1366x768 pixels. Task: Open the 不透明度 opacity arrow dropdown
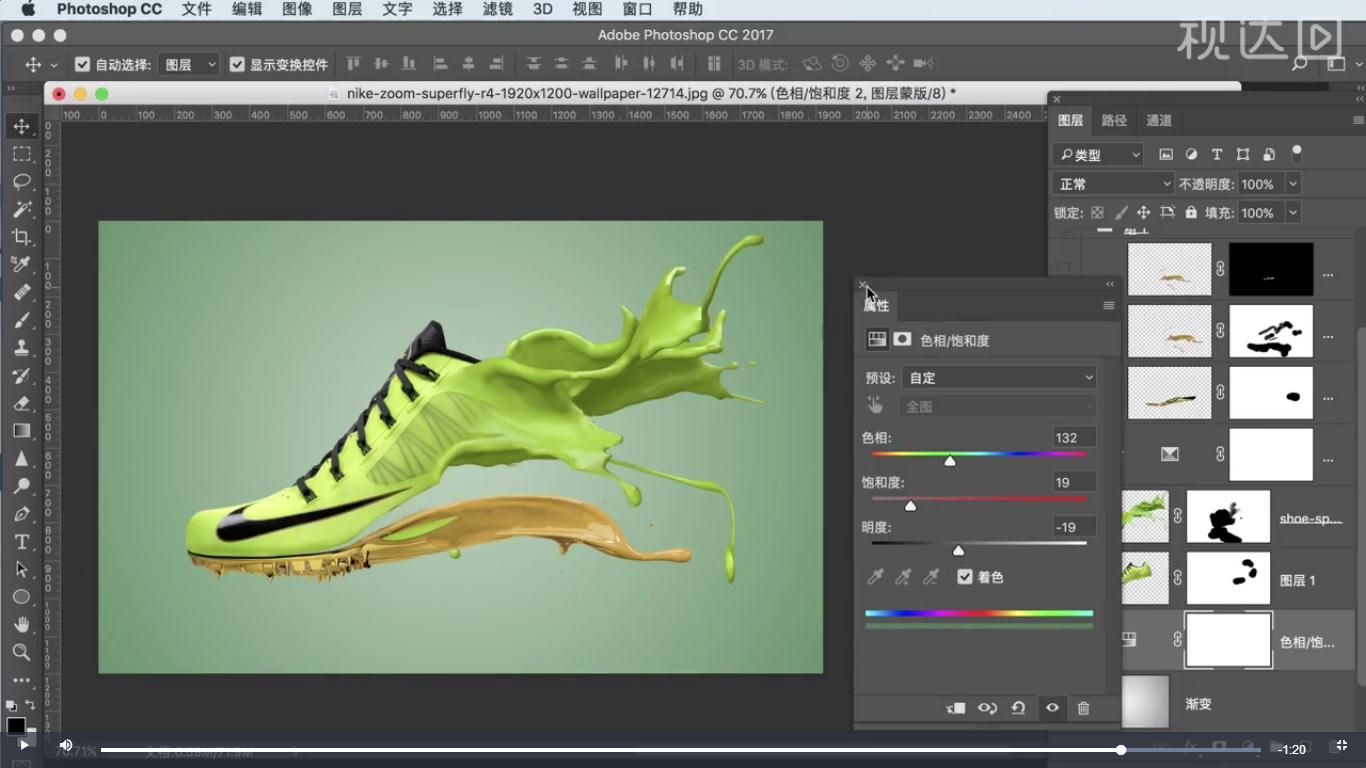(x=1293, y=184)
